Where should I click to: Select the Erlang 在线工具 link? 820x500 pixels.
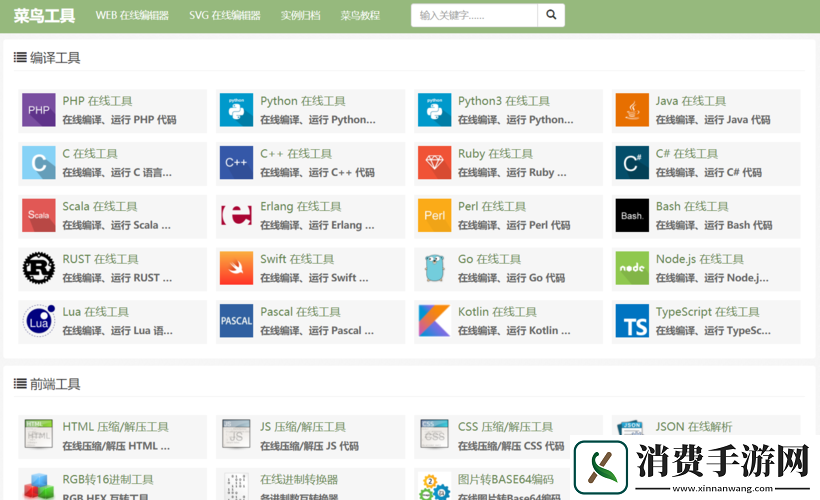[x=300, y=206]
